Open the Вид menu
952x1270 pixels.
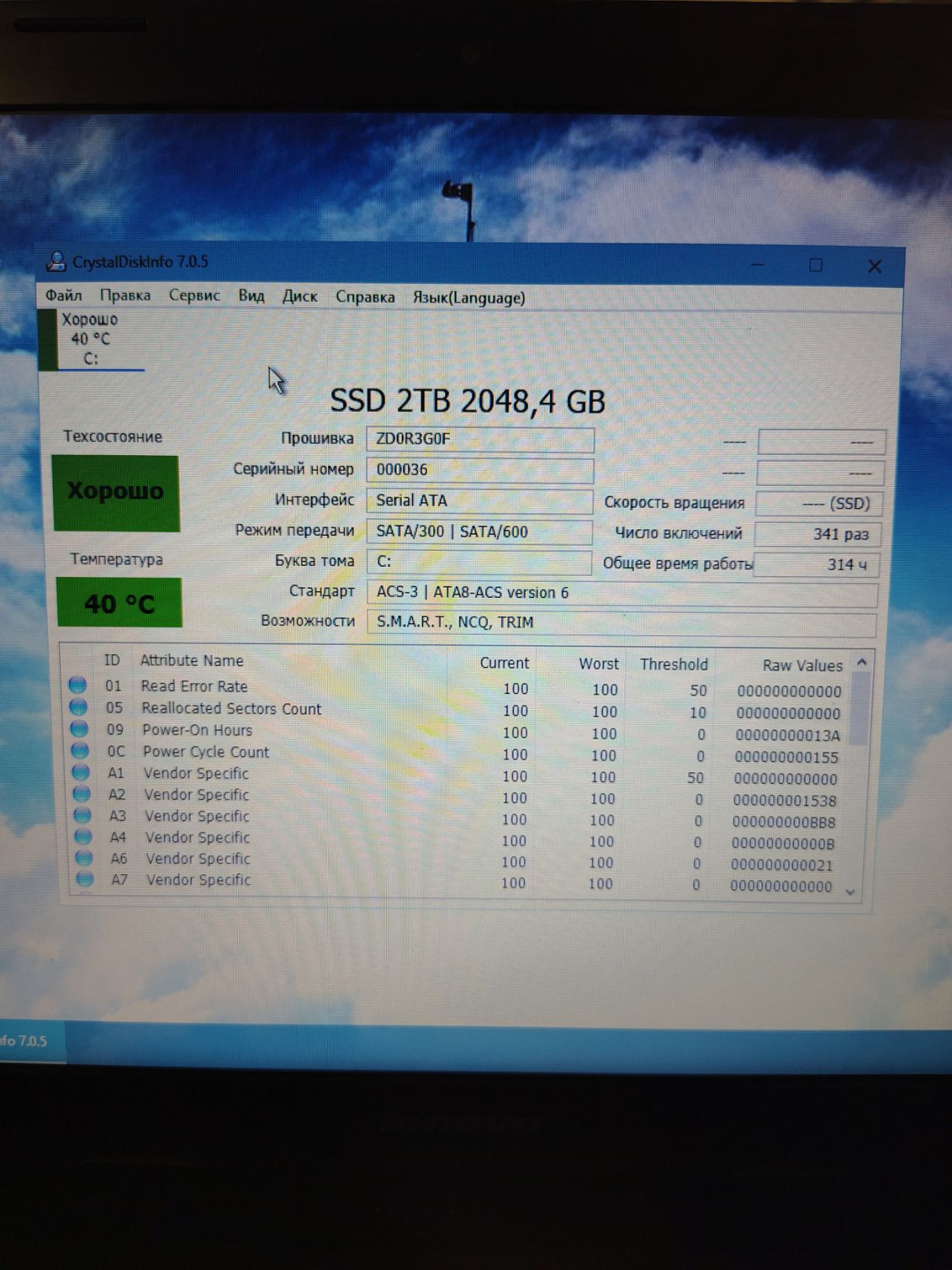tap(252, 296)
